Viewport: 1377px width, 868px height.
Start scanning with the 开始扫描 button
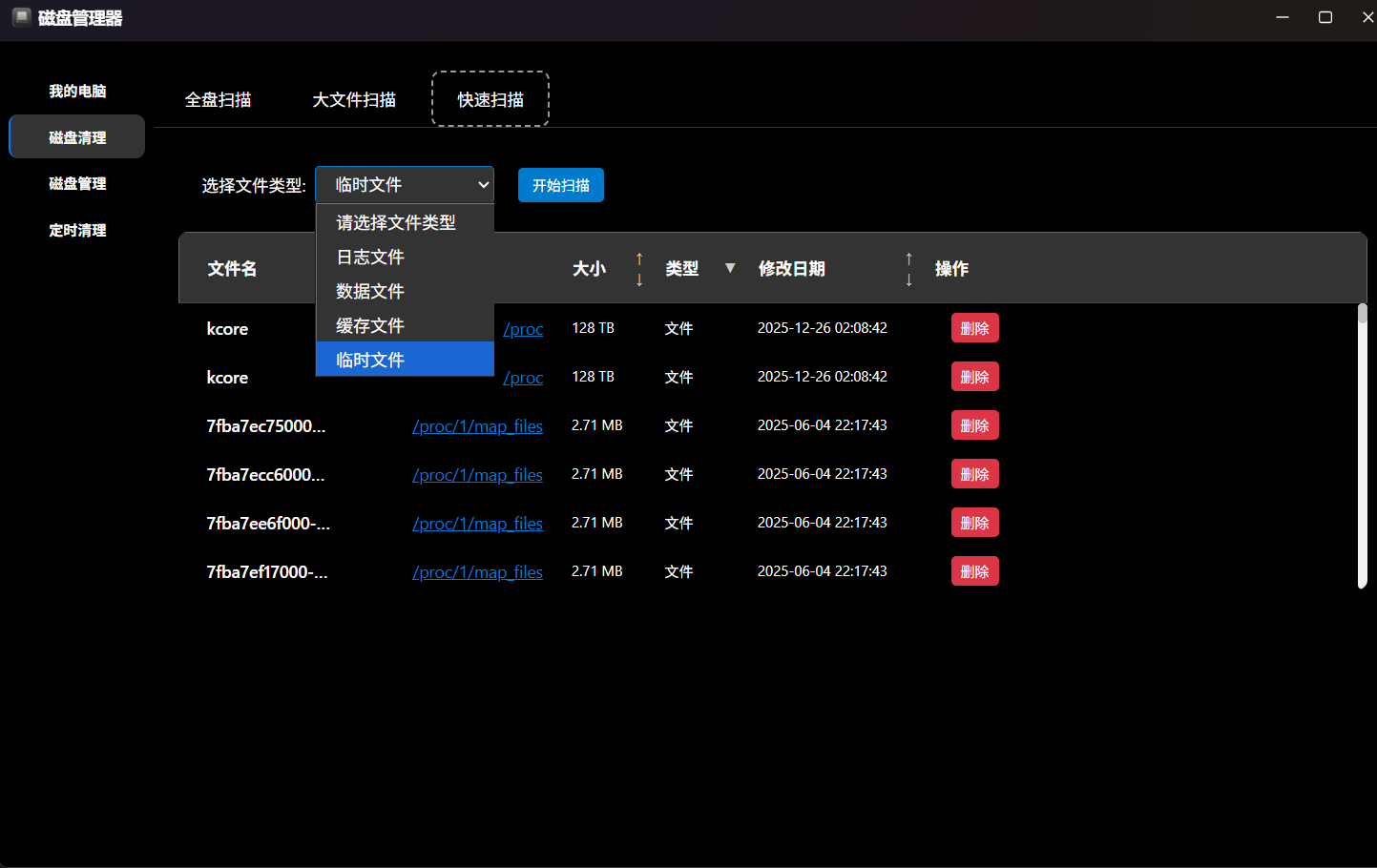pyautogui.click(x=561, y=185)
